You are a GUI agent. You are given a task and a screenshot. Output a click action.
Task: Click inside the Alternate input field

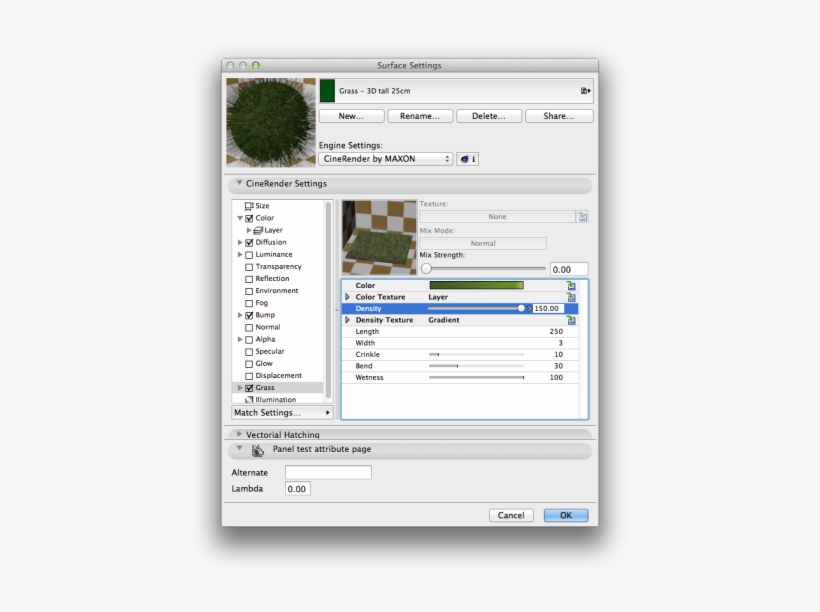(328, 472)
